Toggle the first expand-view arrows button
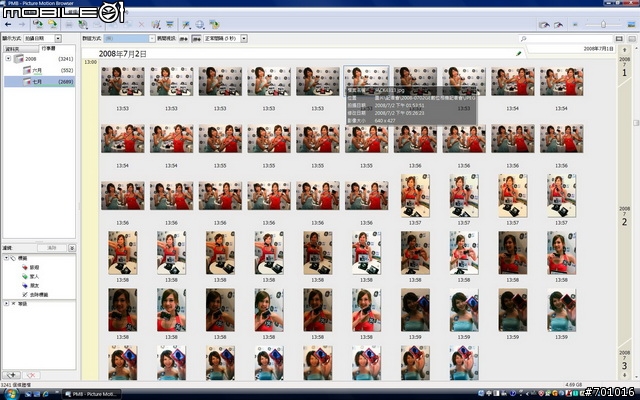The height and width of the screenshot is (400, 640). [184, 39]
